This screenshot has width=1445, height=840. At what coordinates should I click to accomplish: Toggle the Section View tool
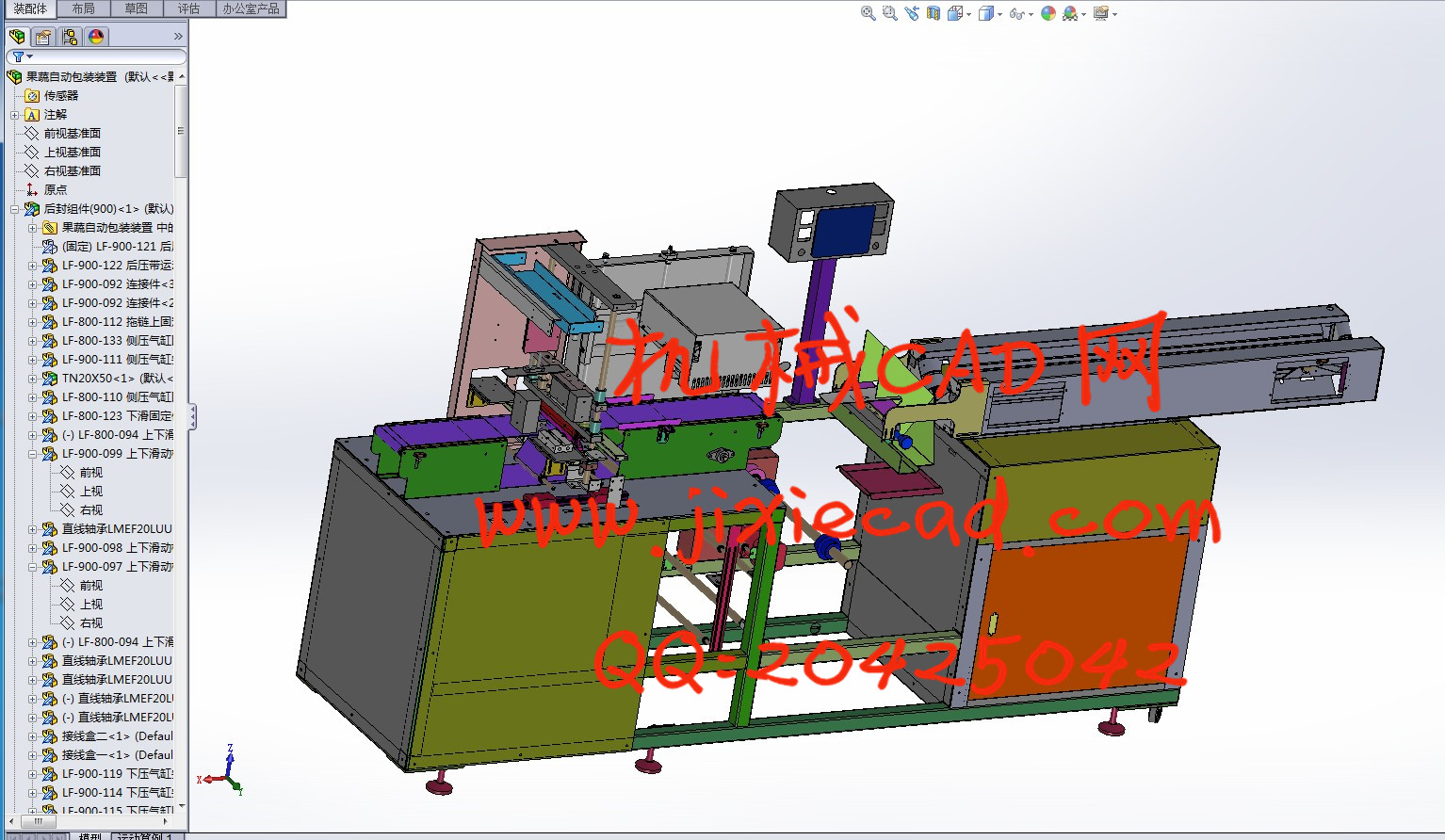[933, 13]
